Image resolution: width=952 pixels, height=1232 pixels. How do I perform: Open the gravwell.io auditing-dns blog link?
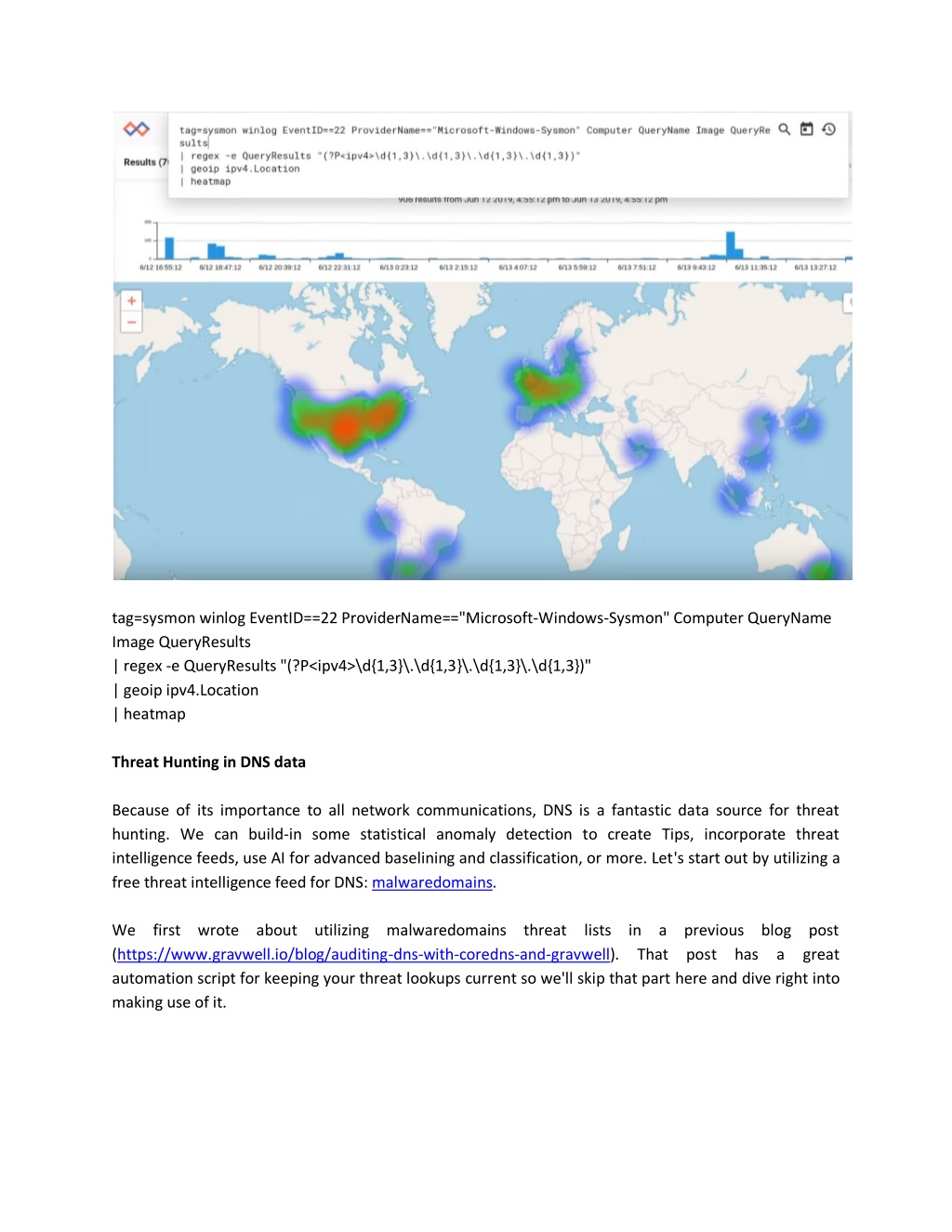[364, 954]
